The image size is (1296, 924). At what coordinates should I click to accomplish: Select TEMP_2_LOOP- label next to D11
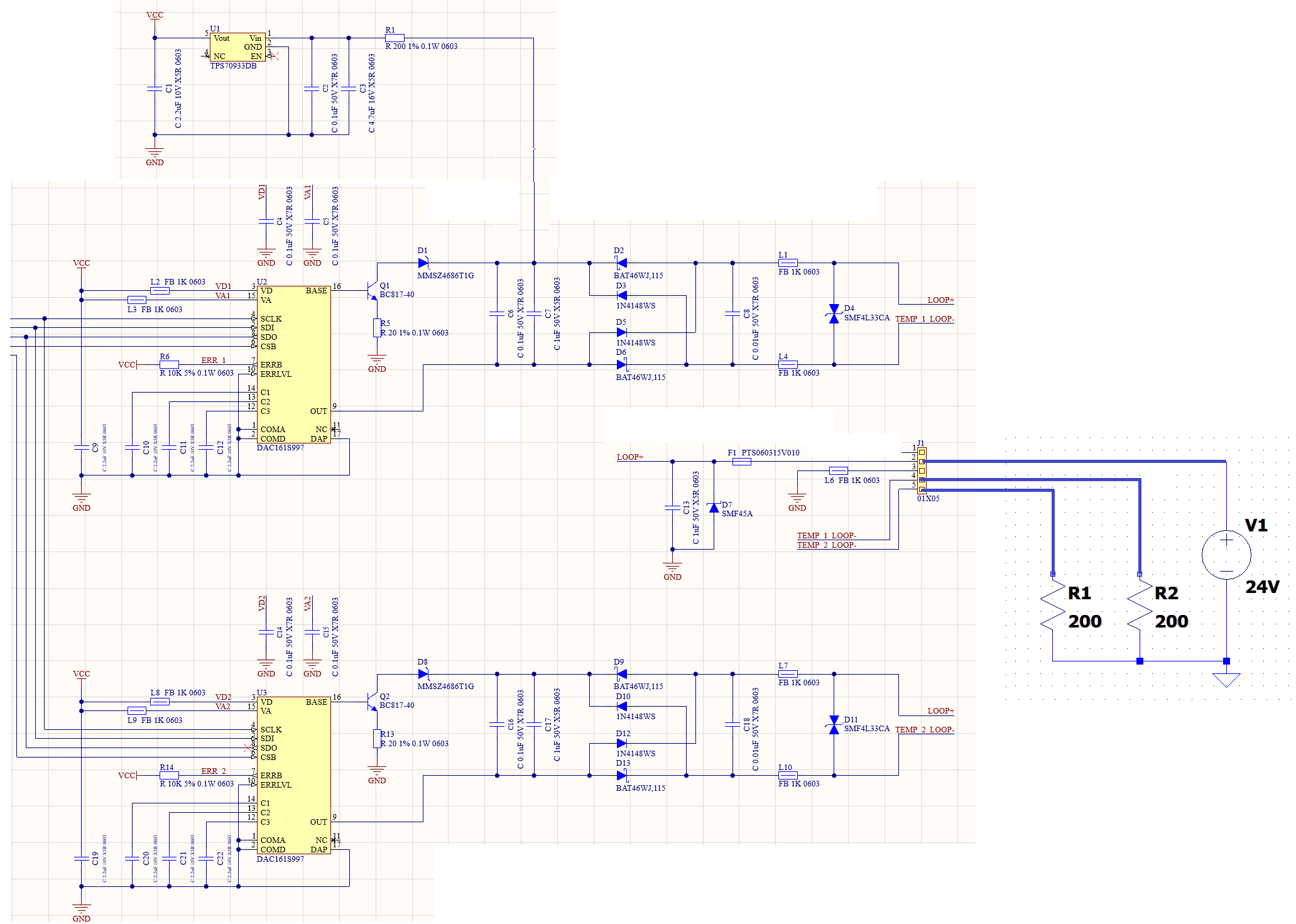pos(924,729)
